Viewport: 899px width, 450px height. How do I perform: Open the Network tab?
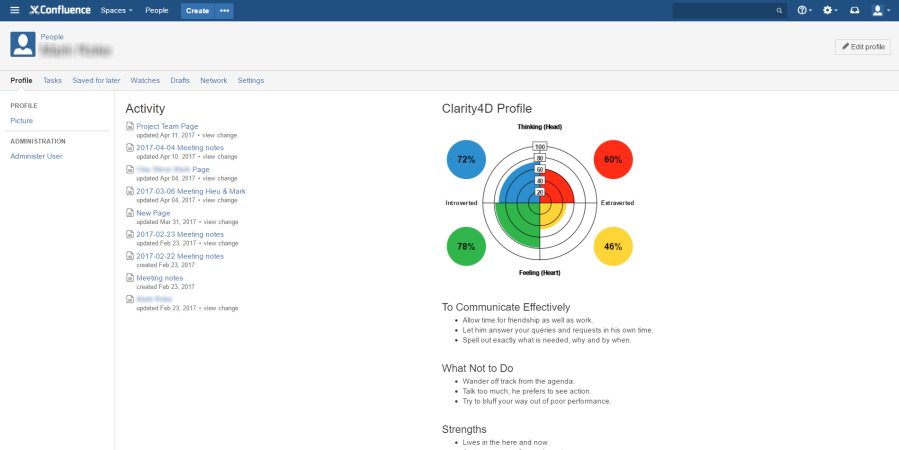pyautogui.click(x=214, y=81)
